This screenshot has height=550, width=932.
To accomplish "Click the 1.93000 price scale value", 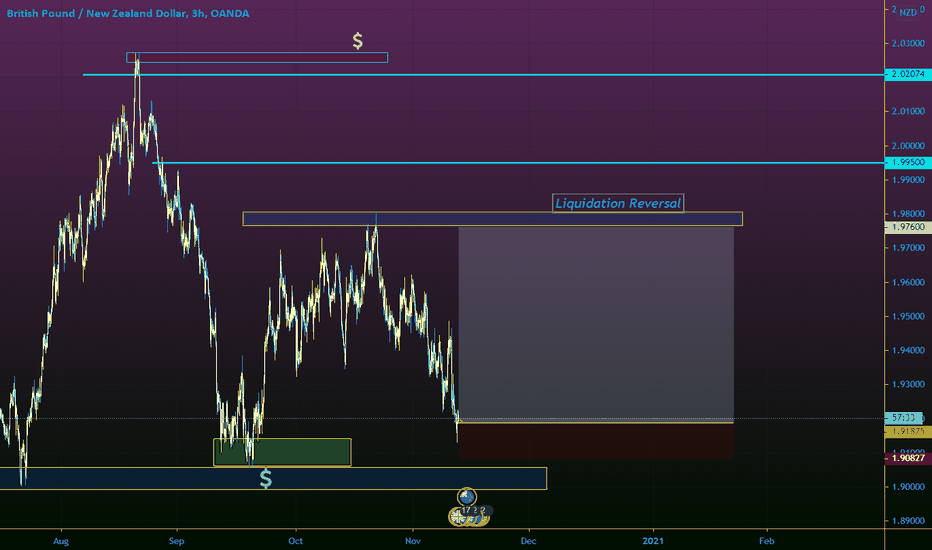I will tap(908, 384).
